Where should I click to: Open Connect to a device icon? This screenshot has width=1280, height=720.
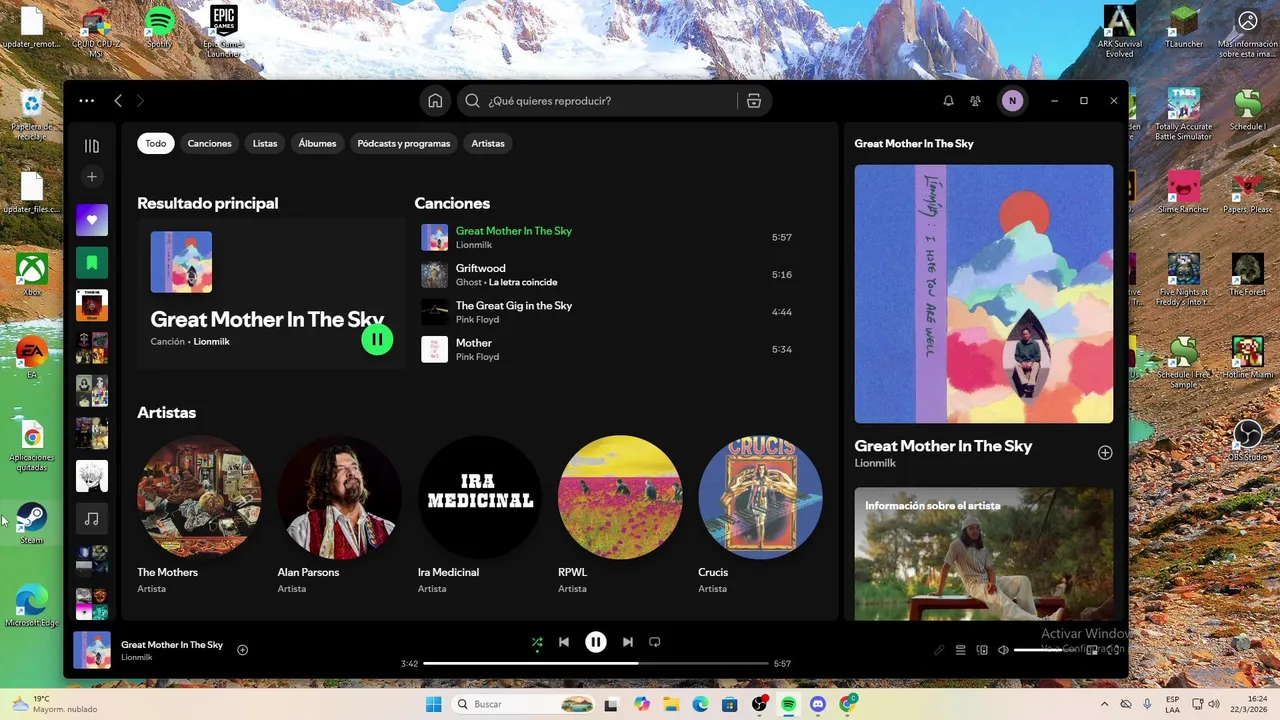click(x=982, y=650)
